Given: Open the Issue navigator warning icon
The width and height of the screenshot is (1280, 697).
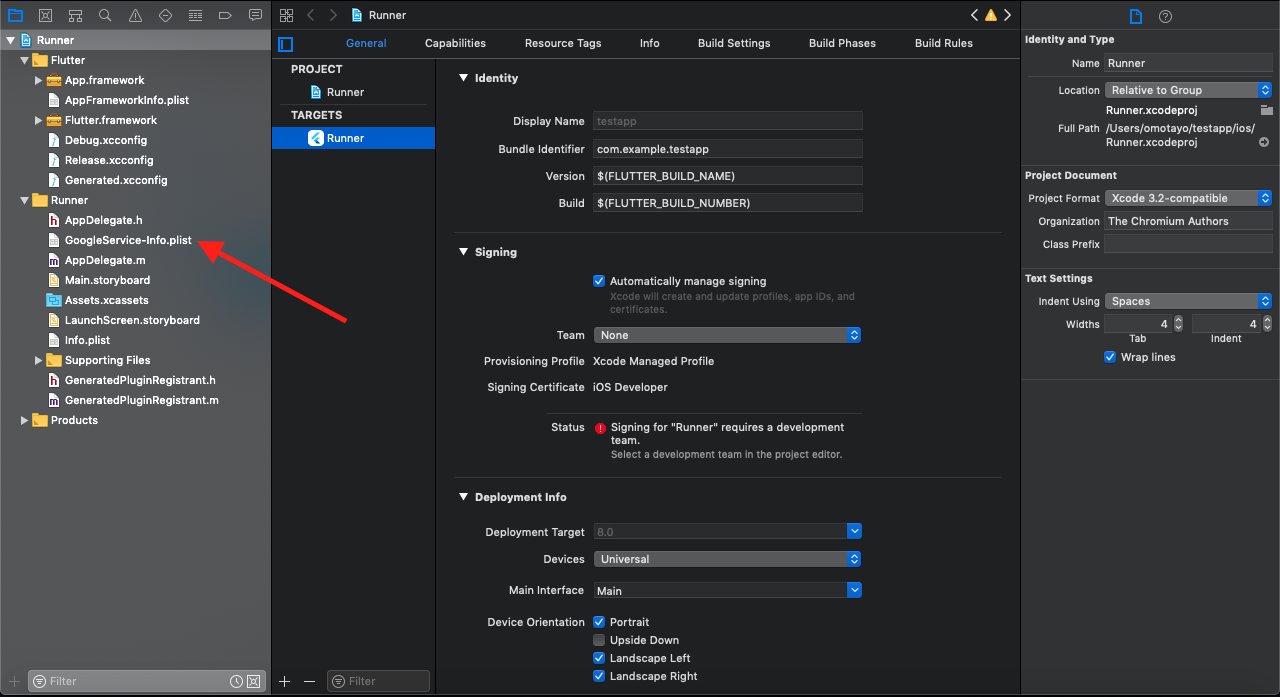Looking at the screenshot, I should pyautogui.click(x=135, y=15).
